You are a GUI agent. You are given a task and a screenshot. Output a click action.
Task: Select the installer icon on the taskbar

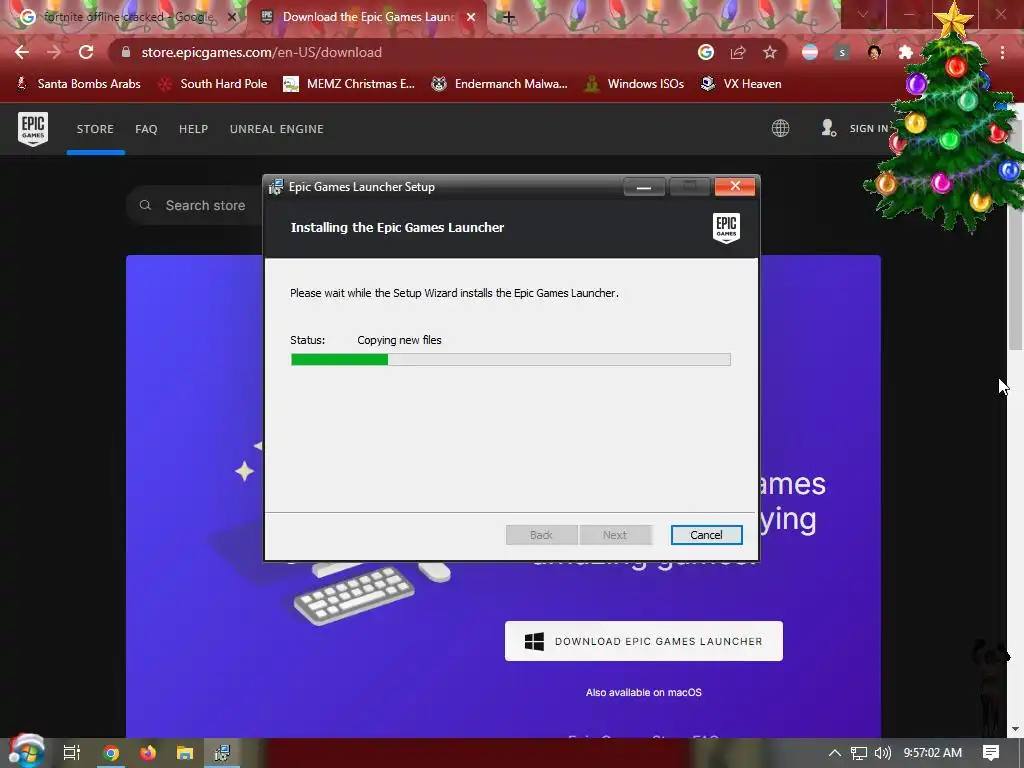click(x=222, y=753)
